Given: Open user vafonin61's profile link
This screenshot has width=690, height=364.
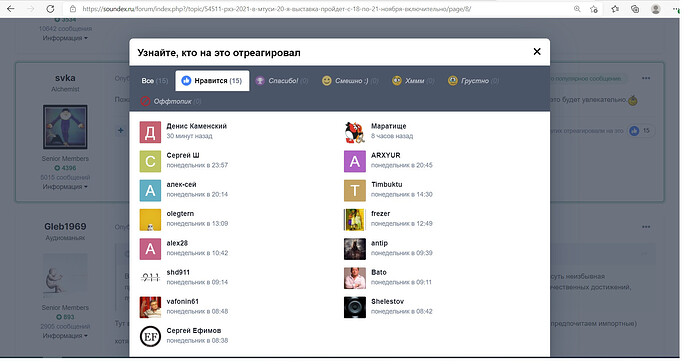Looking at the screenshot, I should click(183, 301).
